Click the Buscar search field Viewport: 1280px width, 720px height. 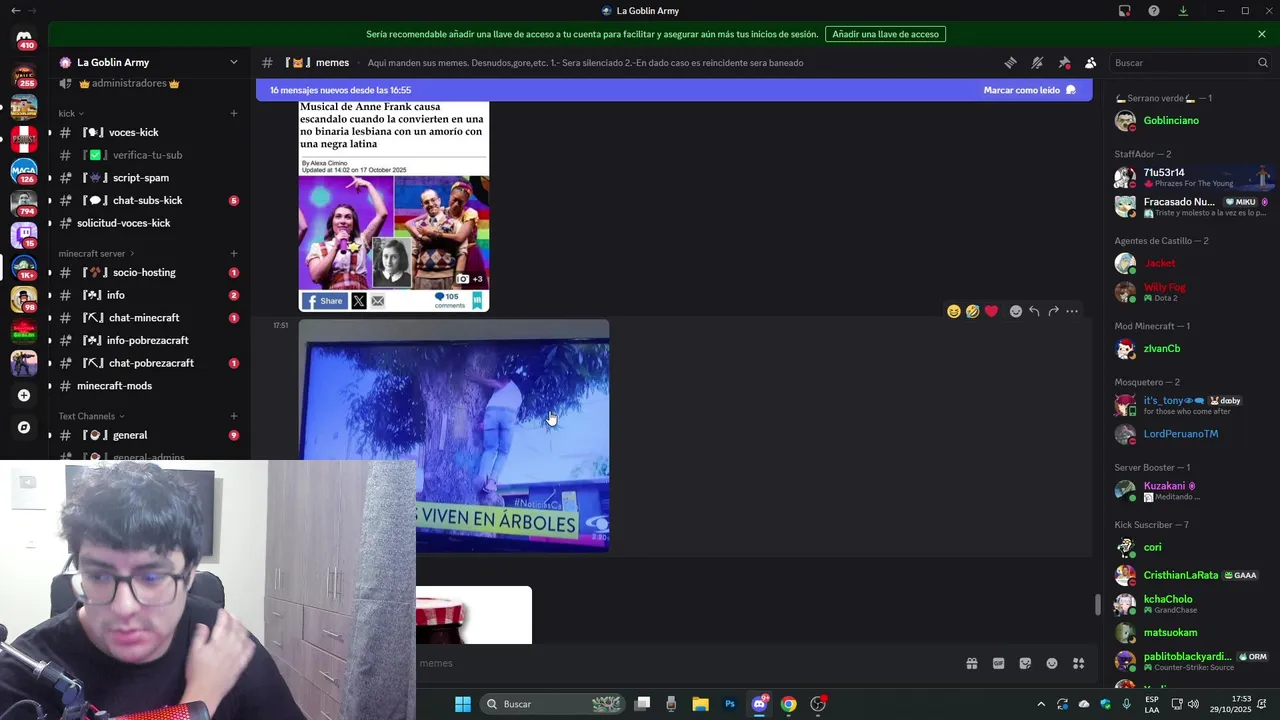1190,62
